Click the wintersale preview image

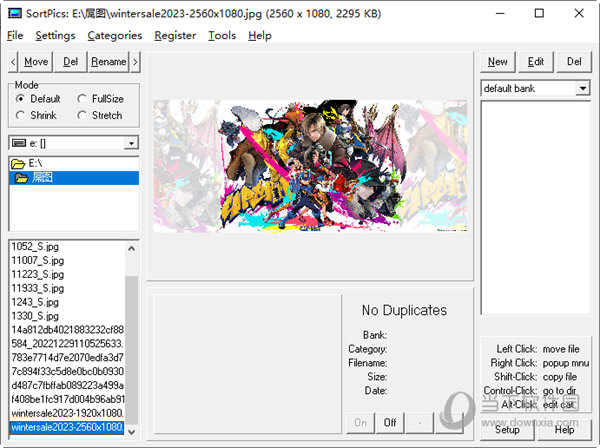310,166
